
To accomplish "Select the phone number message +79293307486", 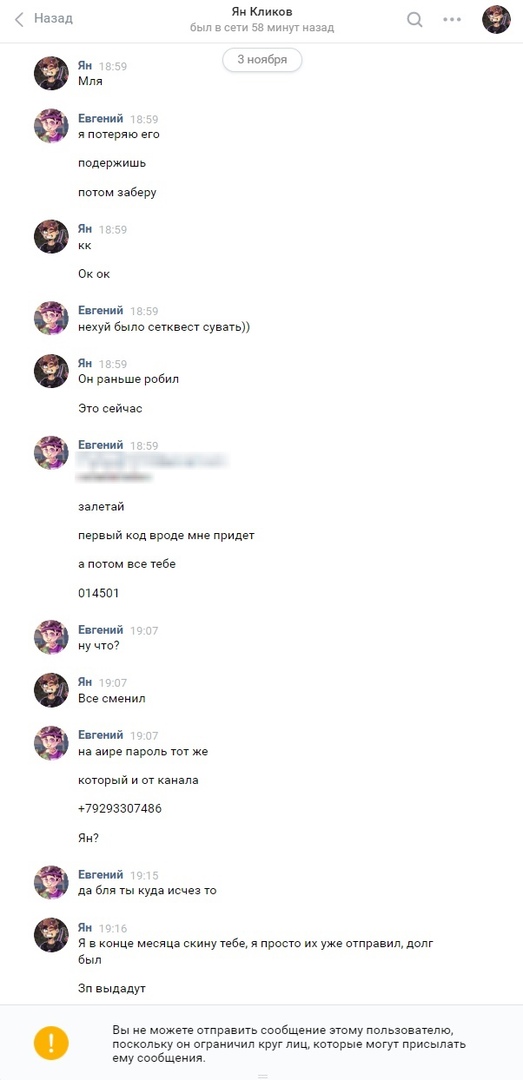I will (x=120, y=809).
